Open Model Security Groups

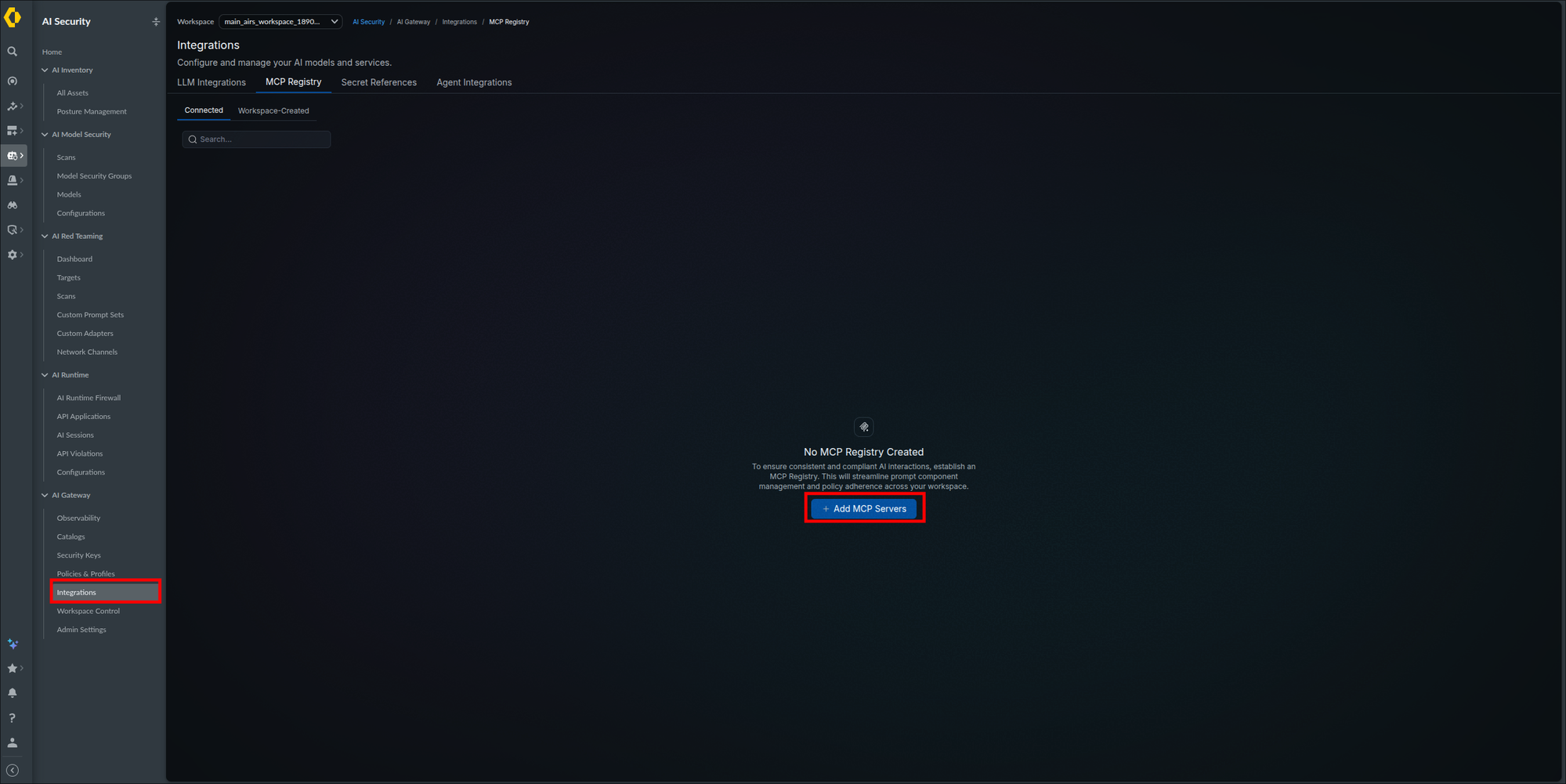point(94,176)
